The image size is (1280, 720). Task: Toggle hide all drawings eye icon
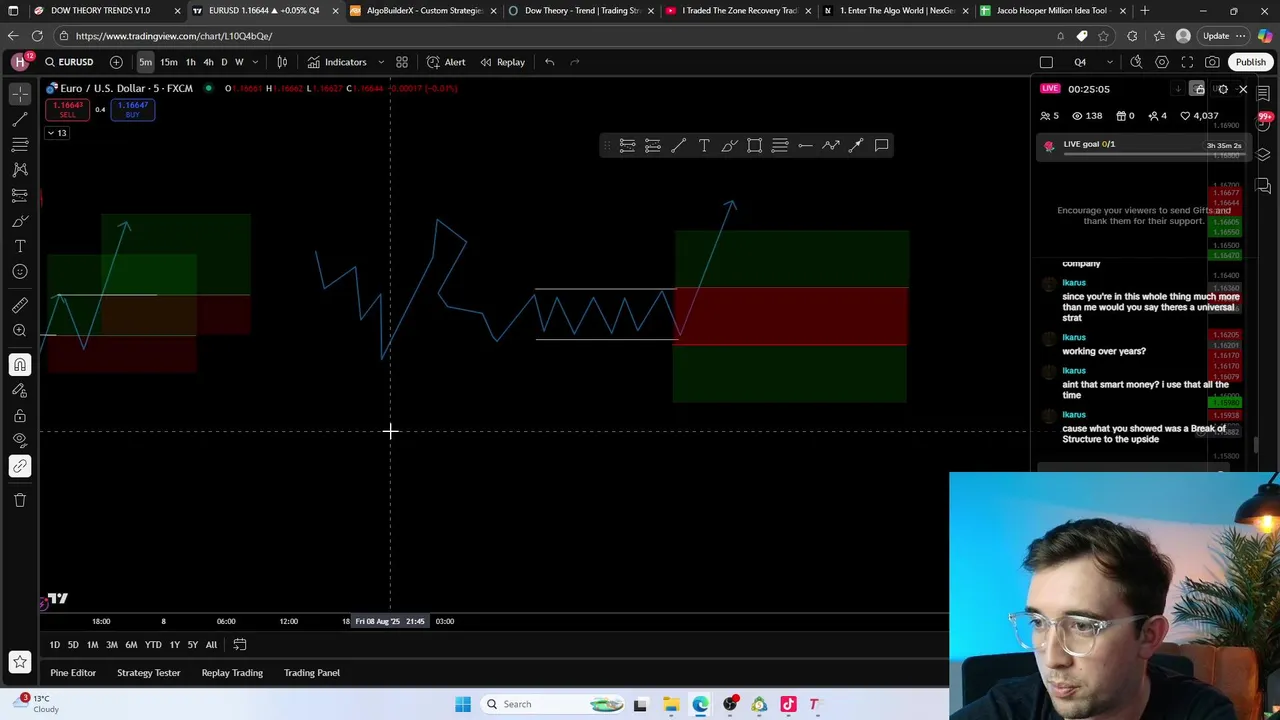pos(20,441)
